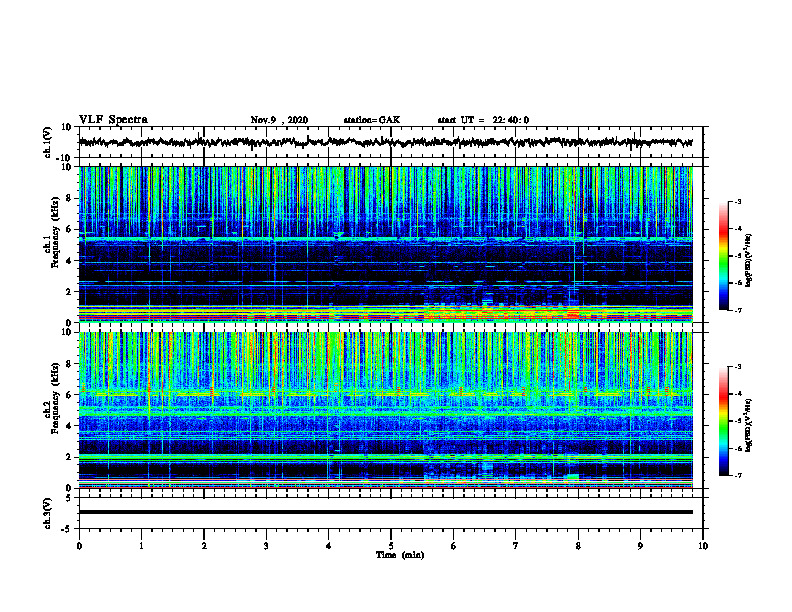Click the "2" tick on ch.2 frequency axis
Screen dimensions: 792x612
click(x=69, y=457)
